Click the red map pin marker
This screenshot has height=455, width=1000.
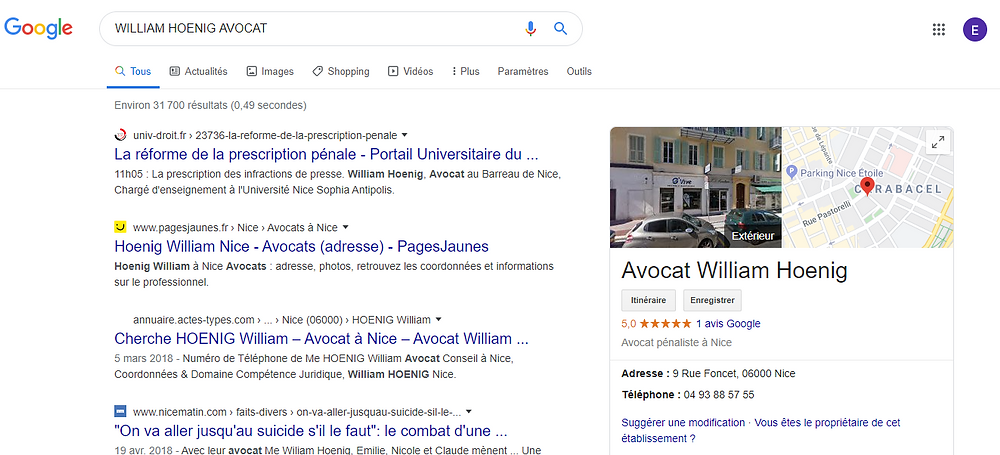click(x=866, y=186)
